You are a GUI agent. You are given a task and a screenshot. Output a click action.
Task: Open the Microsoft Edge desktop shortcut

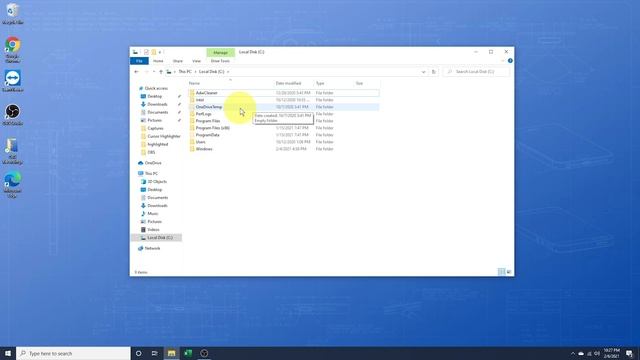tap(13, 185)
